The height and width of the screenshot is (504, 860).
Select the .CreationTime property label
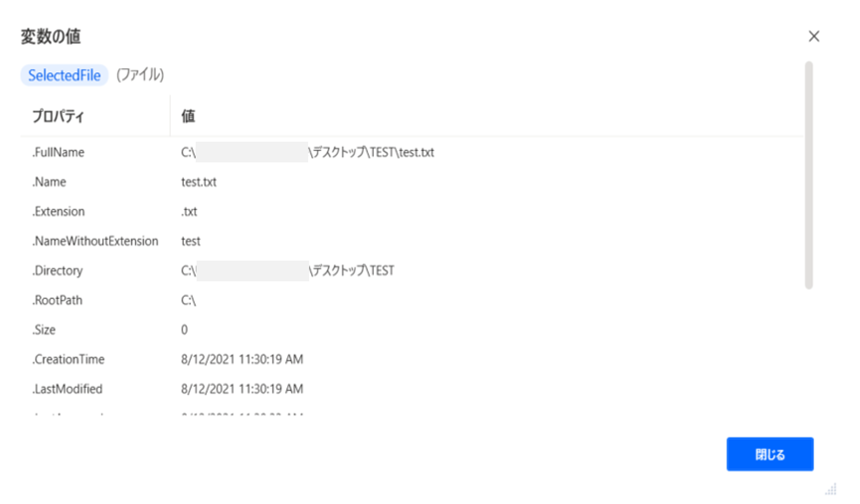68,360
